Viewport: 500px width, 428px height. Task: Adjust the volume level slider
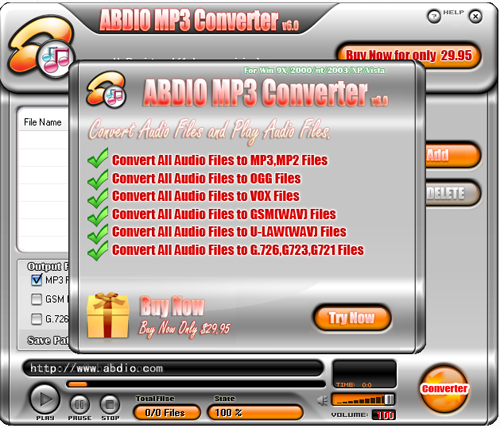point(363,399)
